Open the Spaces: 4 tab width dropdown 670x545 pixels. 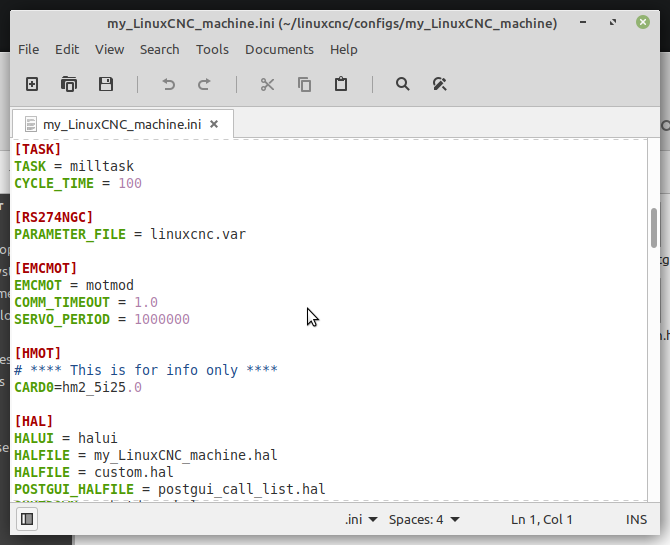tap(424, 519)
